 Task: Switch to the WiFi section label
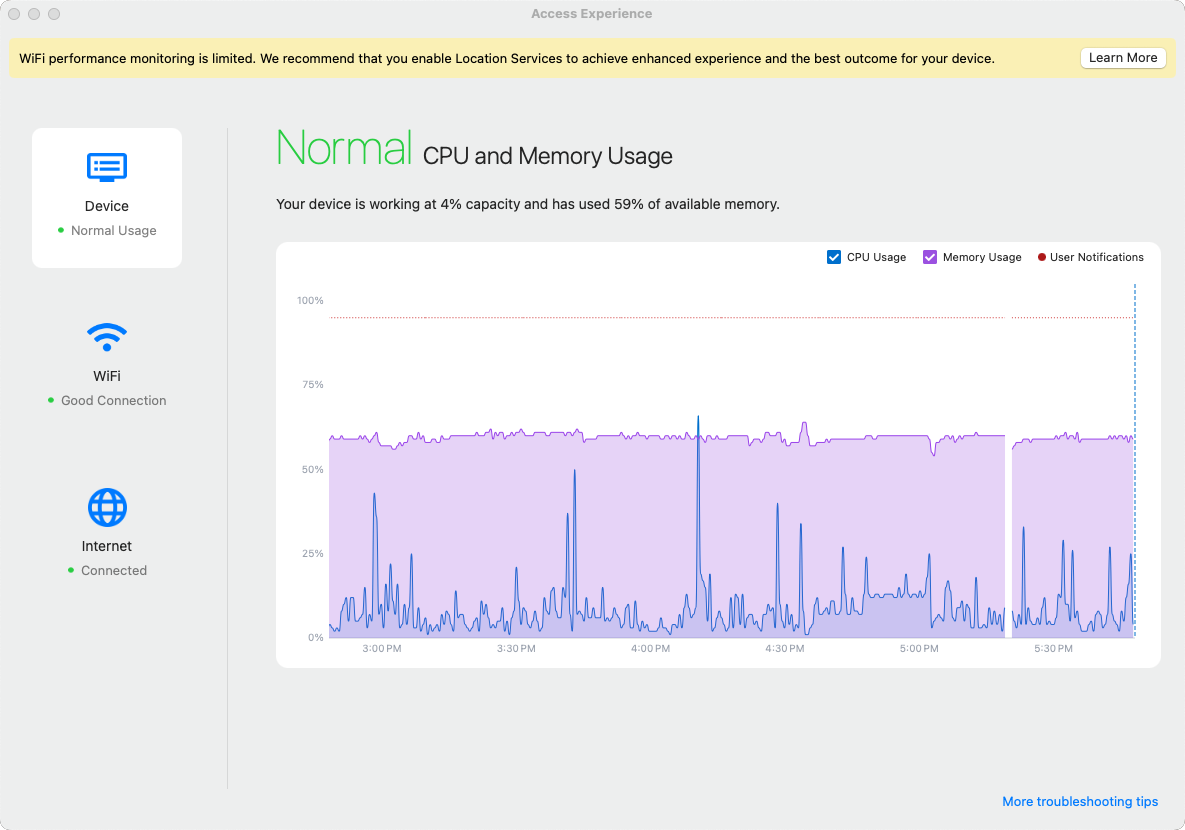click(x=107, y=376)
